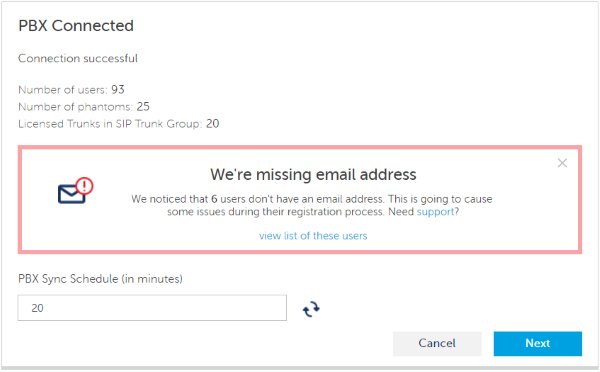
Task: Select the PBX Connected heading
Action: [x=76, y=26]
